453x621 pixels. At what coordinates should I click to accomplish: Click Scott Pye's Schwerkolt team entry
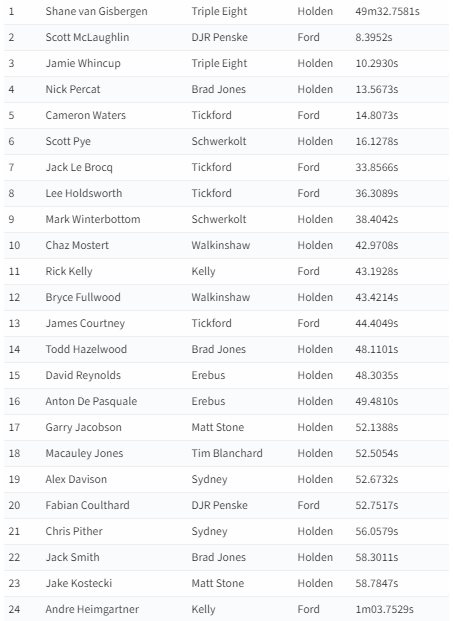point(219,141)
